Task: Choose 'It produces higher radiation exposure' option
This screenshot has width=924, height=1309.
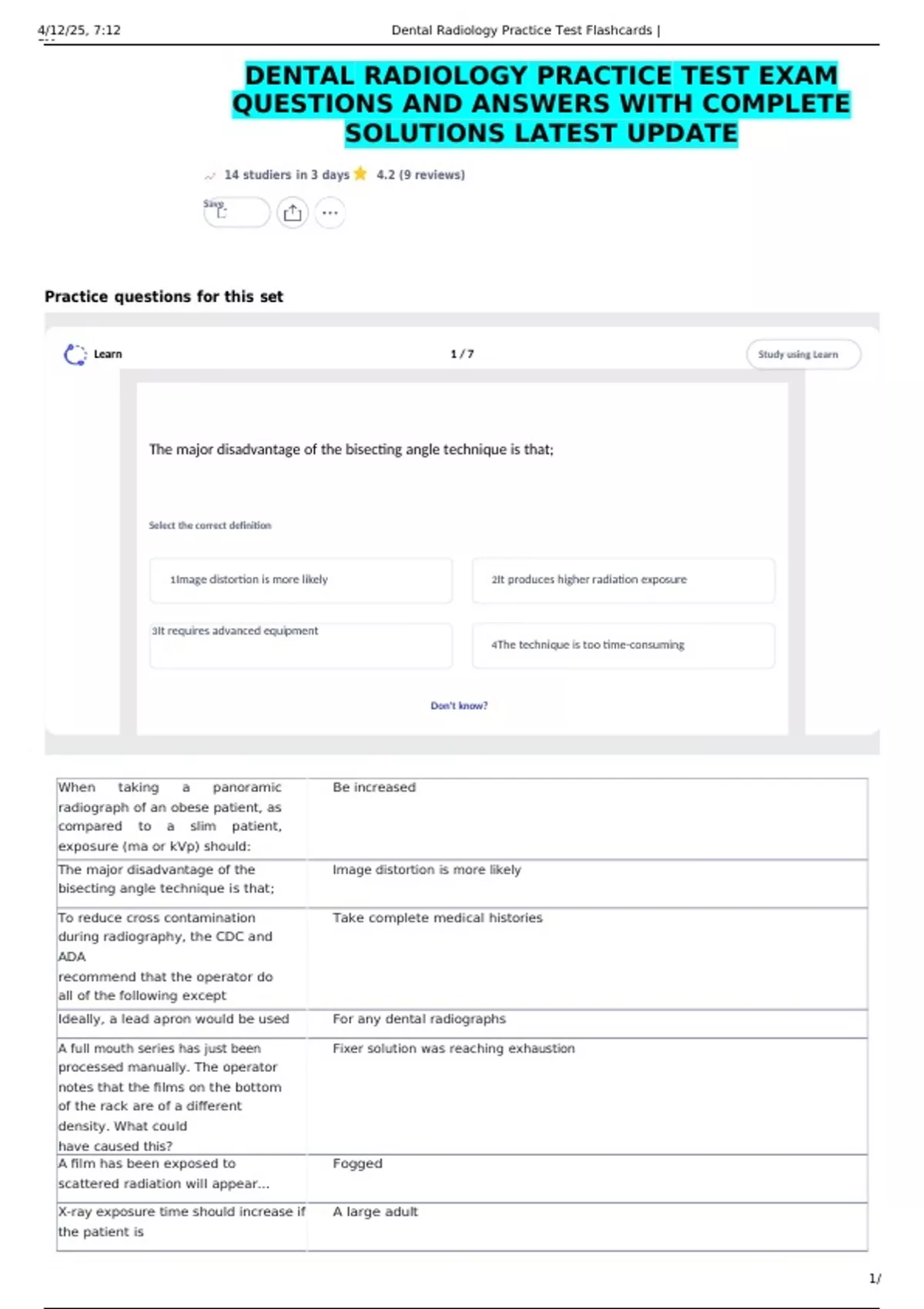Action: [623, 580]
